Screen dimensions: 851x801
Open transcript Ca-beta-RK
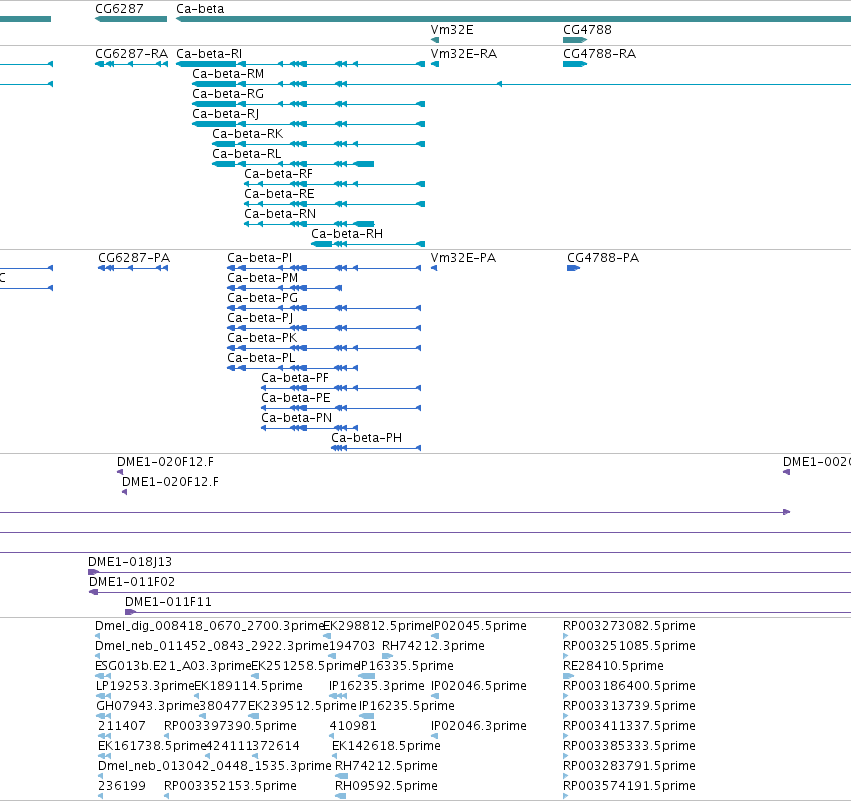click(247, 134)
